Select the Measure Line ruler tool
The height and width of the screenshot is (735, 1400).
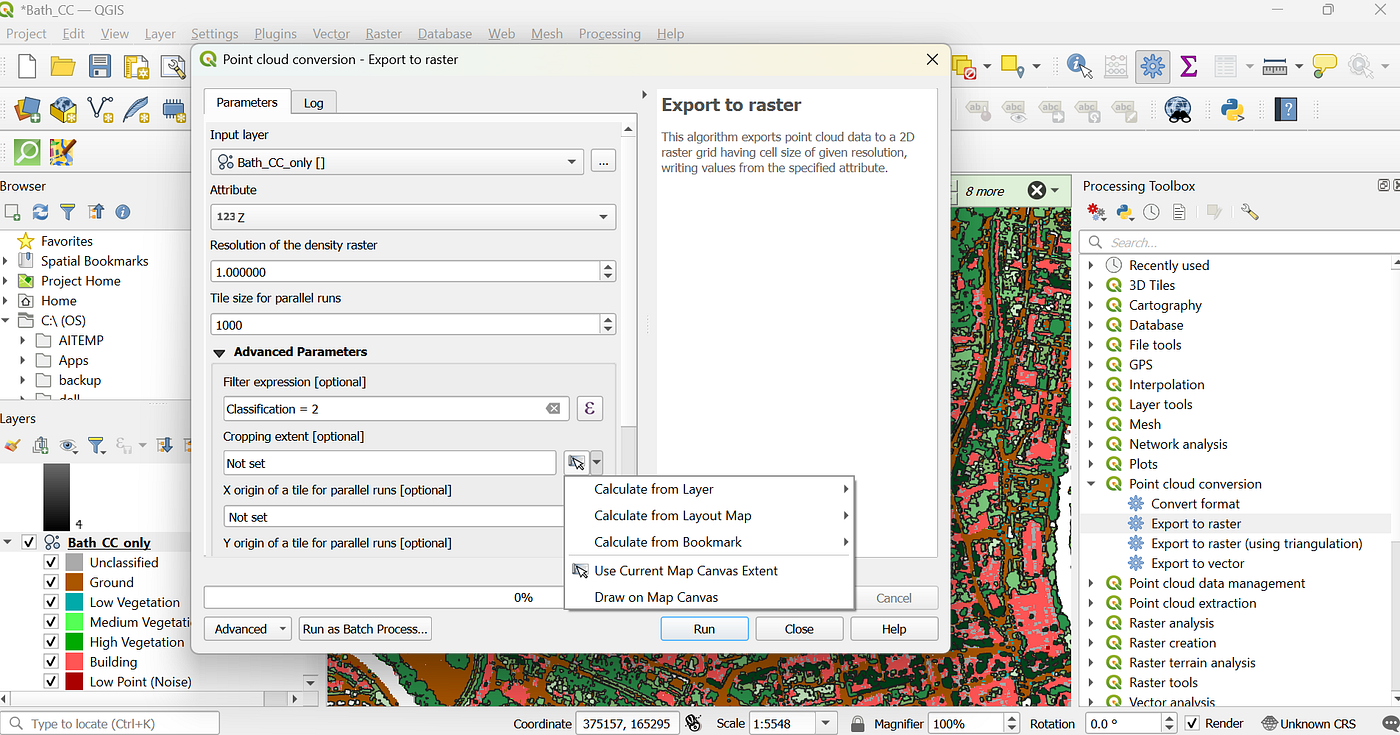click(1274, 66)
